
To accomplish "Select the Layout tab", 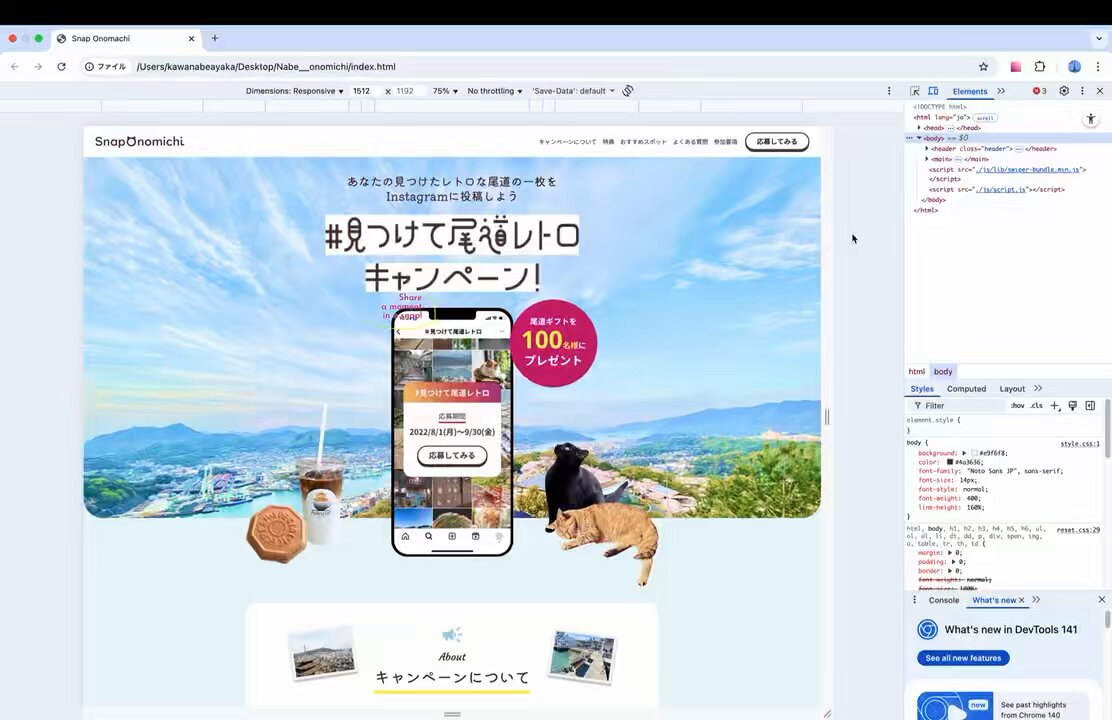I will 1012,389.
